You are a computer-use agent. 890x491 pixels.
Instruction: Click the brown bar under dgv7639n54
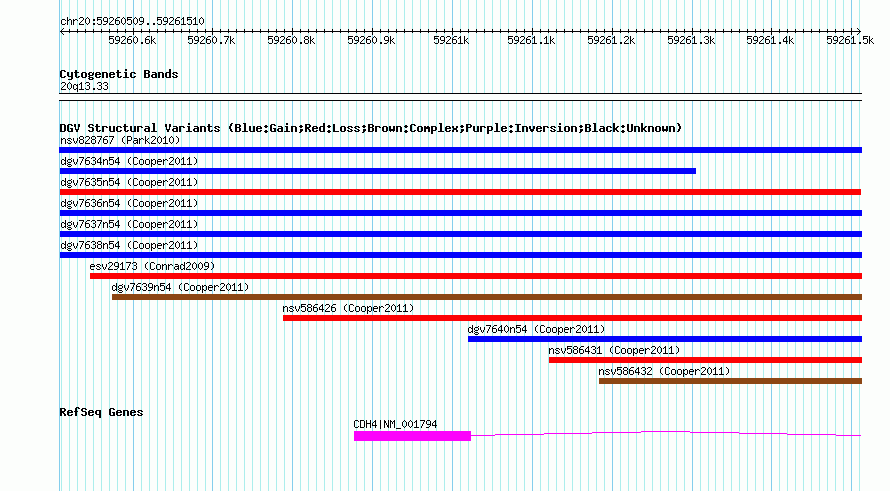coord(487,297)
